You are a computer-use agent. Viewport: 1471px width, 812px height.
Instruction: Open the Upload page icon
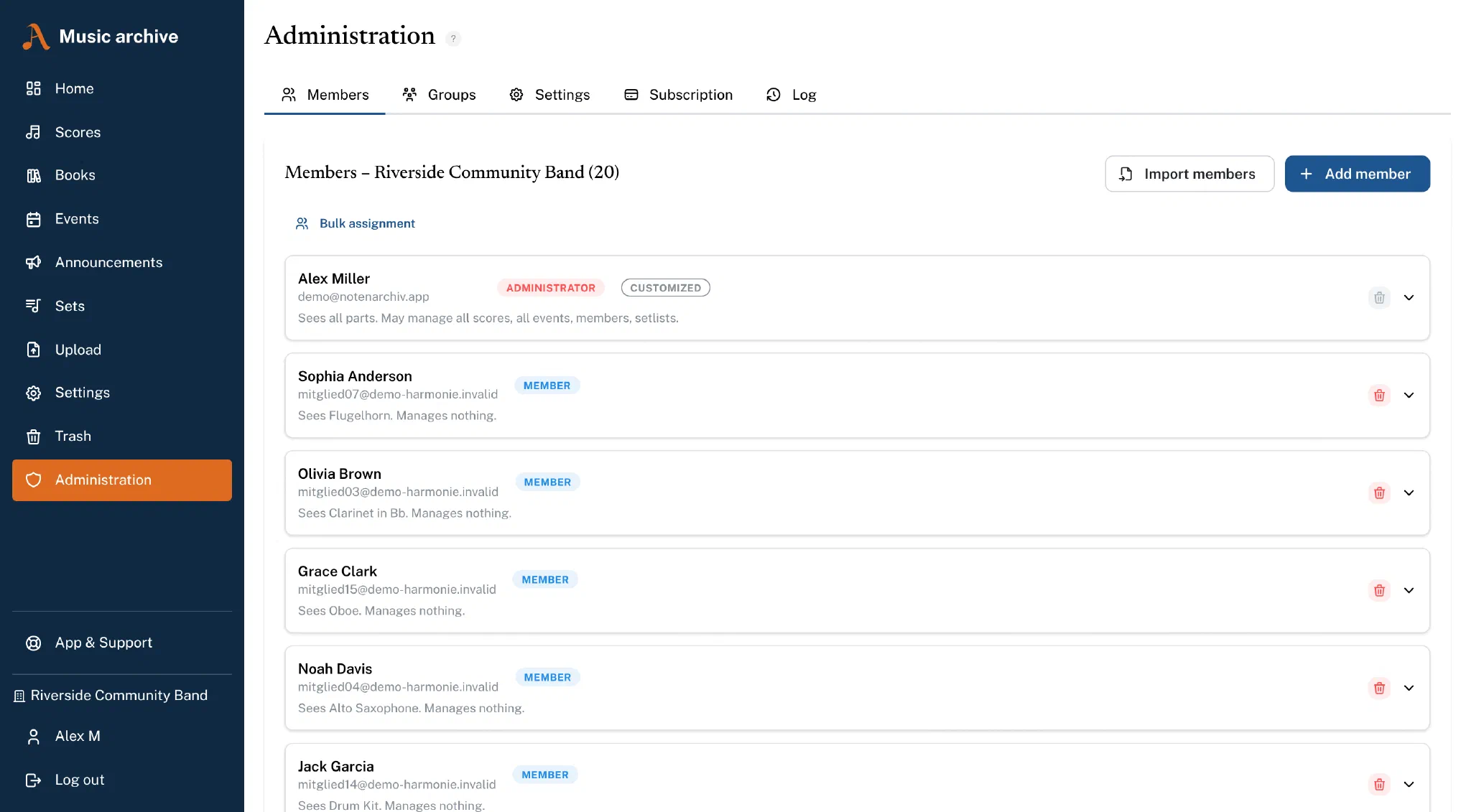click(33, 350)
